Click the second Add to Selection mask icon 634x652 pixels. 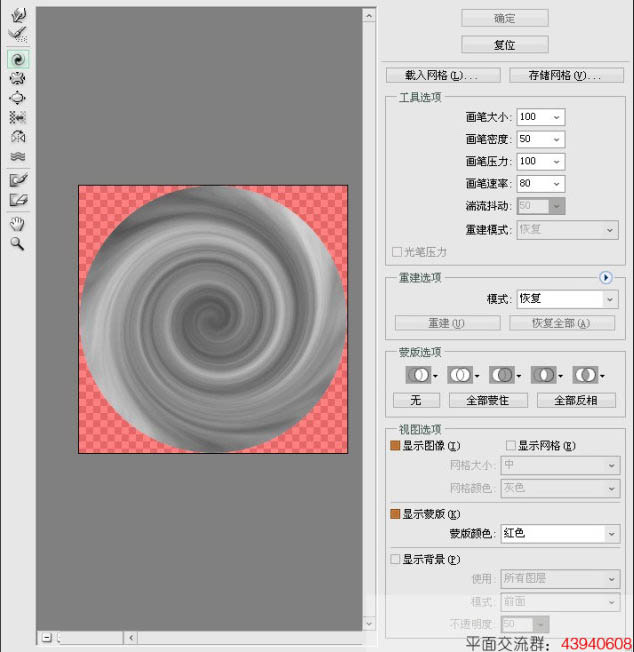[x=460, y=375]
